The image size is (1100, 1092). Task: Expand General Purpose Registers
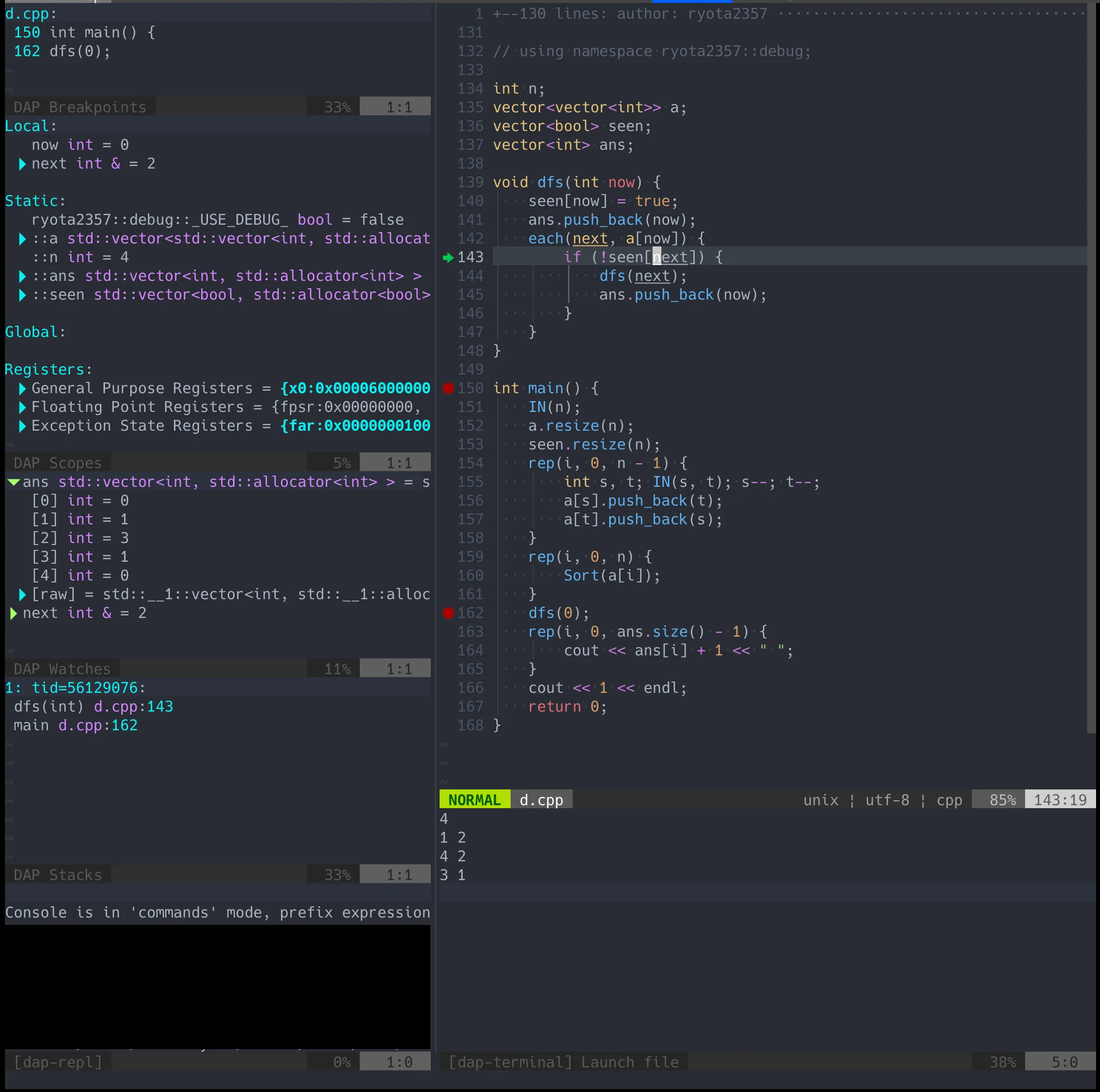click(x=22, y=388)
